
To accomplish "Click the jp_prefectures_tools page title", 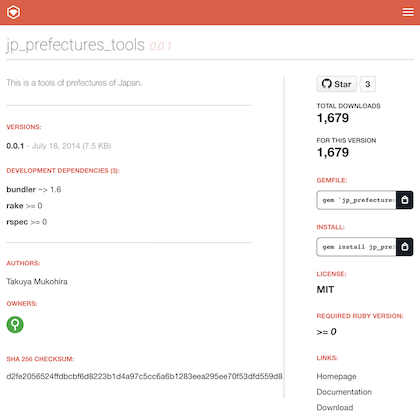I will click(75, 45).
